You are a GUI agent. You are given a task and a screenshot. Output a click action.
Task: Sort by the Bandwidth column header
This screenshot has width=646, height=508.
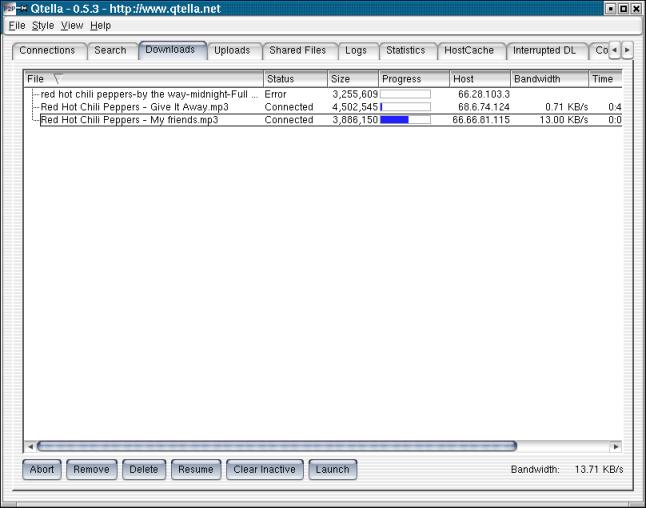point(550,79)
